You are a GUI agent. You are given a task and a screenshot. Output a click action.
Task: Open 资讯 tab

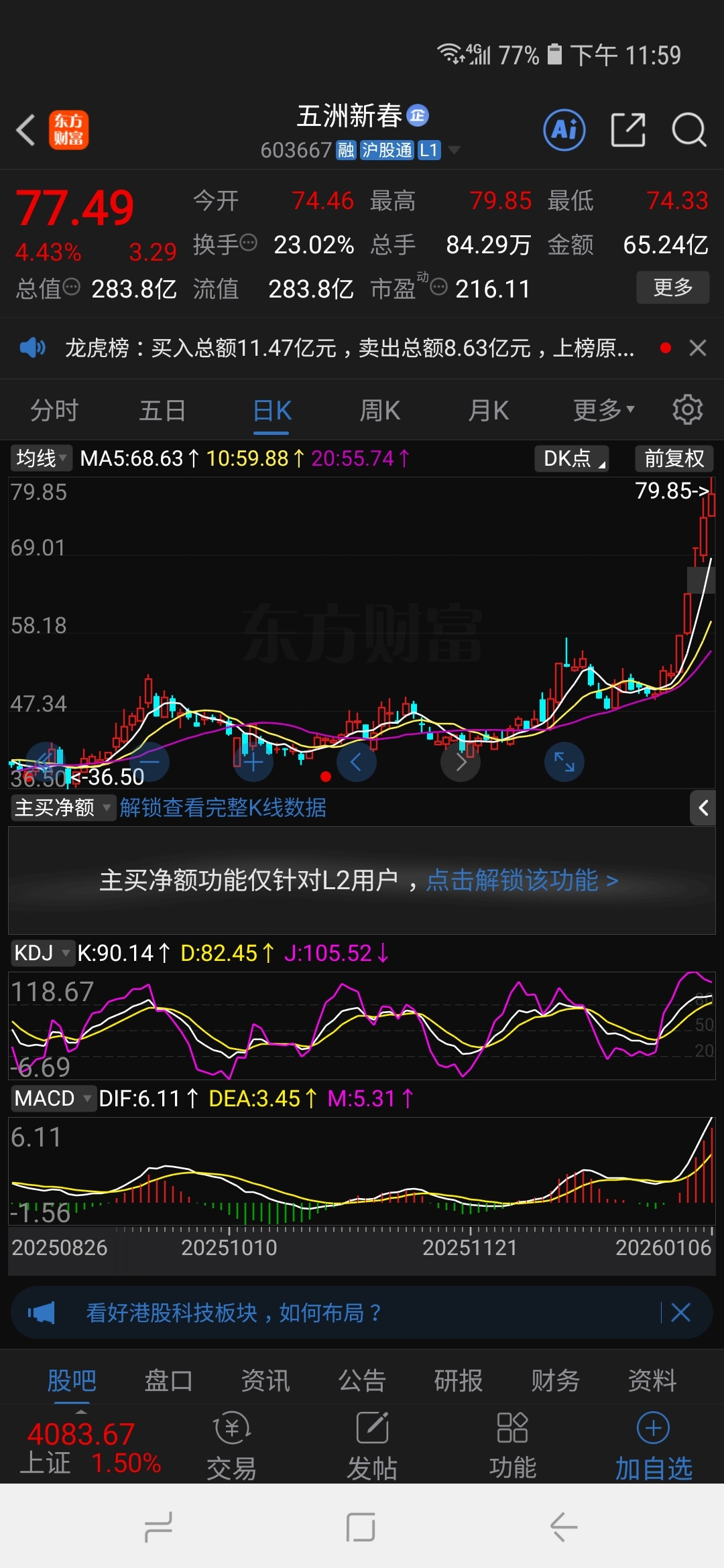pos(265,1380)
